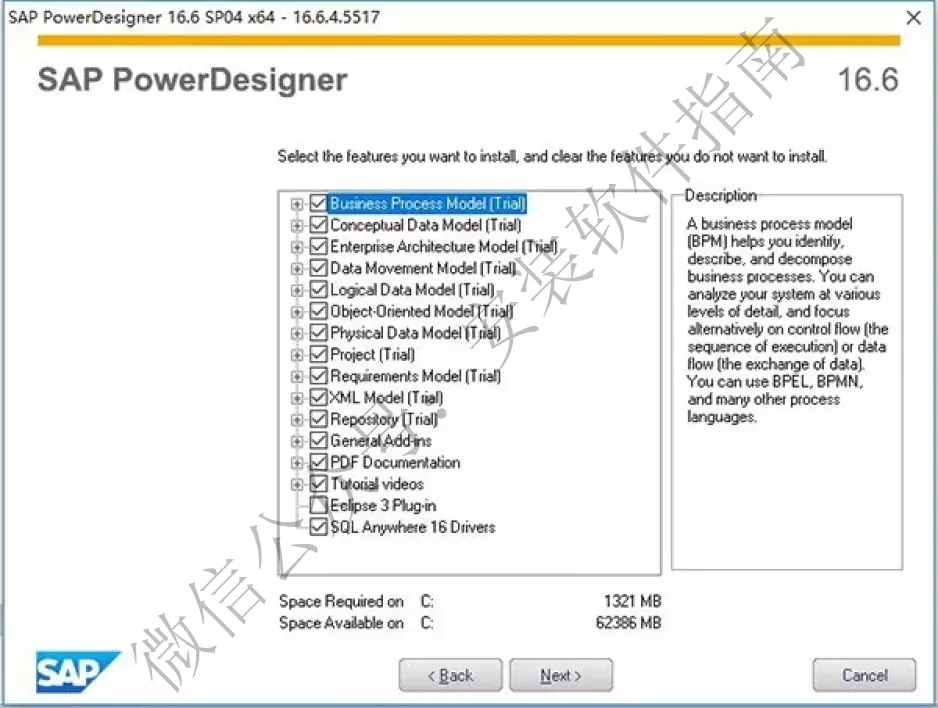This screenshot has height=708, width=938.
Task: Click the 16.6 version number heading
Action: [x=868, y=80]
